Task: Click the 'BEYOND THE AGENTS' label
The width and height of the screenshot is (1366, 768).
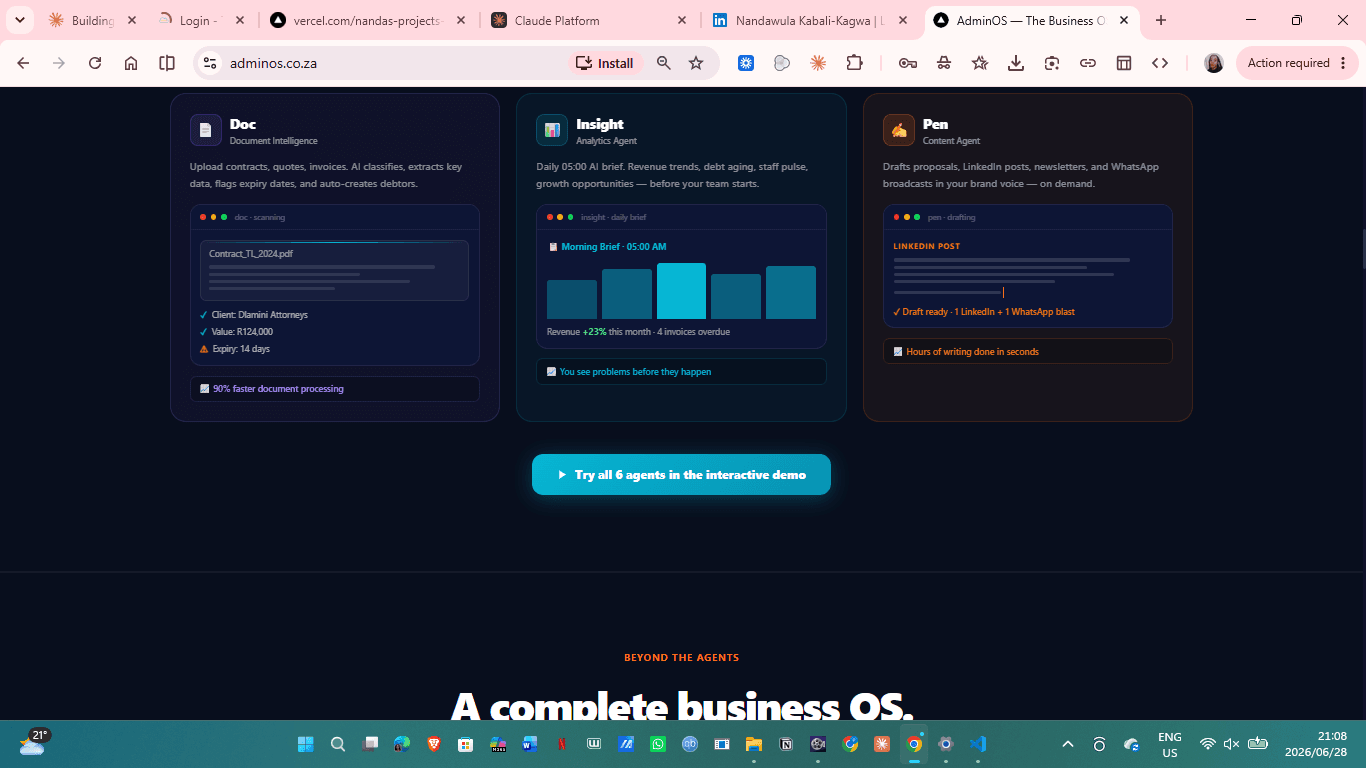Action: 682,658
